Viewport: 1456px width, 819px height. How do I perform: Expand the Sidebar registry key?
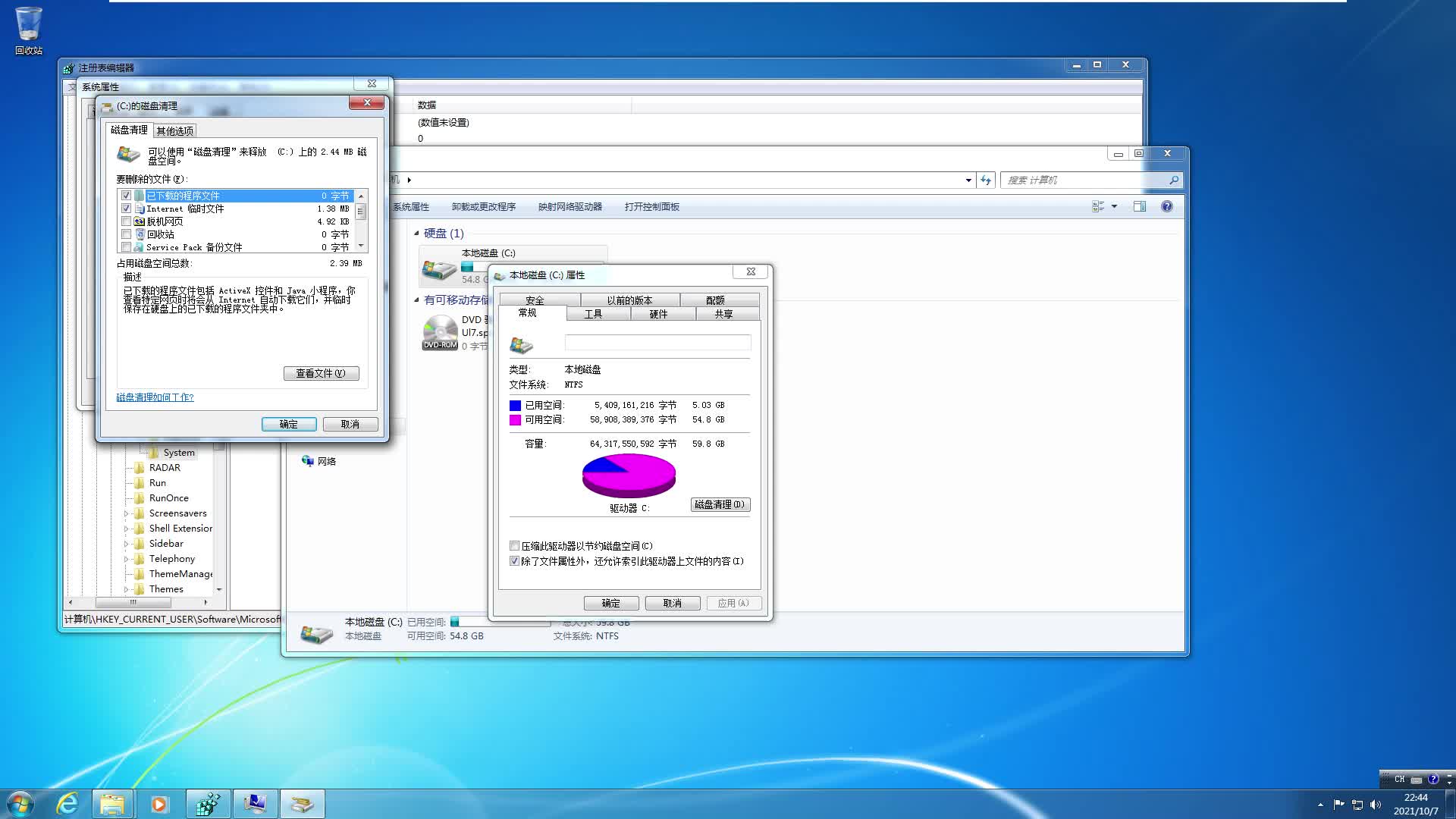click(127, 544)
